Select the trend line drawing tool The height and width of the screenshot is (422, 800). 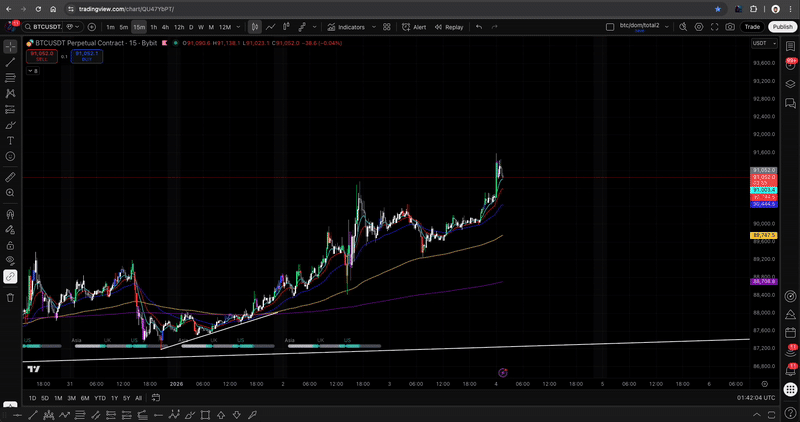coord(10,62)
